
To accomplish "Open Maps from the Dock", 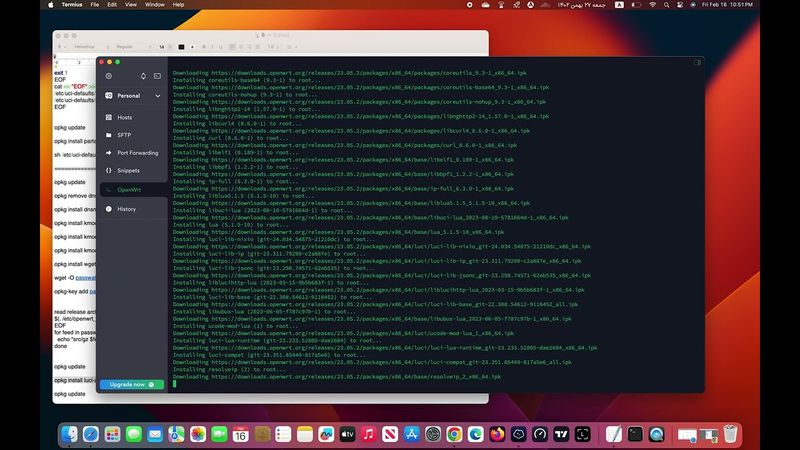I will (x=177, y=434).
